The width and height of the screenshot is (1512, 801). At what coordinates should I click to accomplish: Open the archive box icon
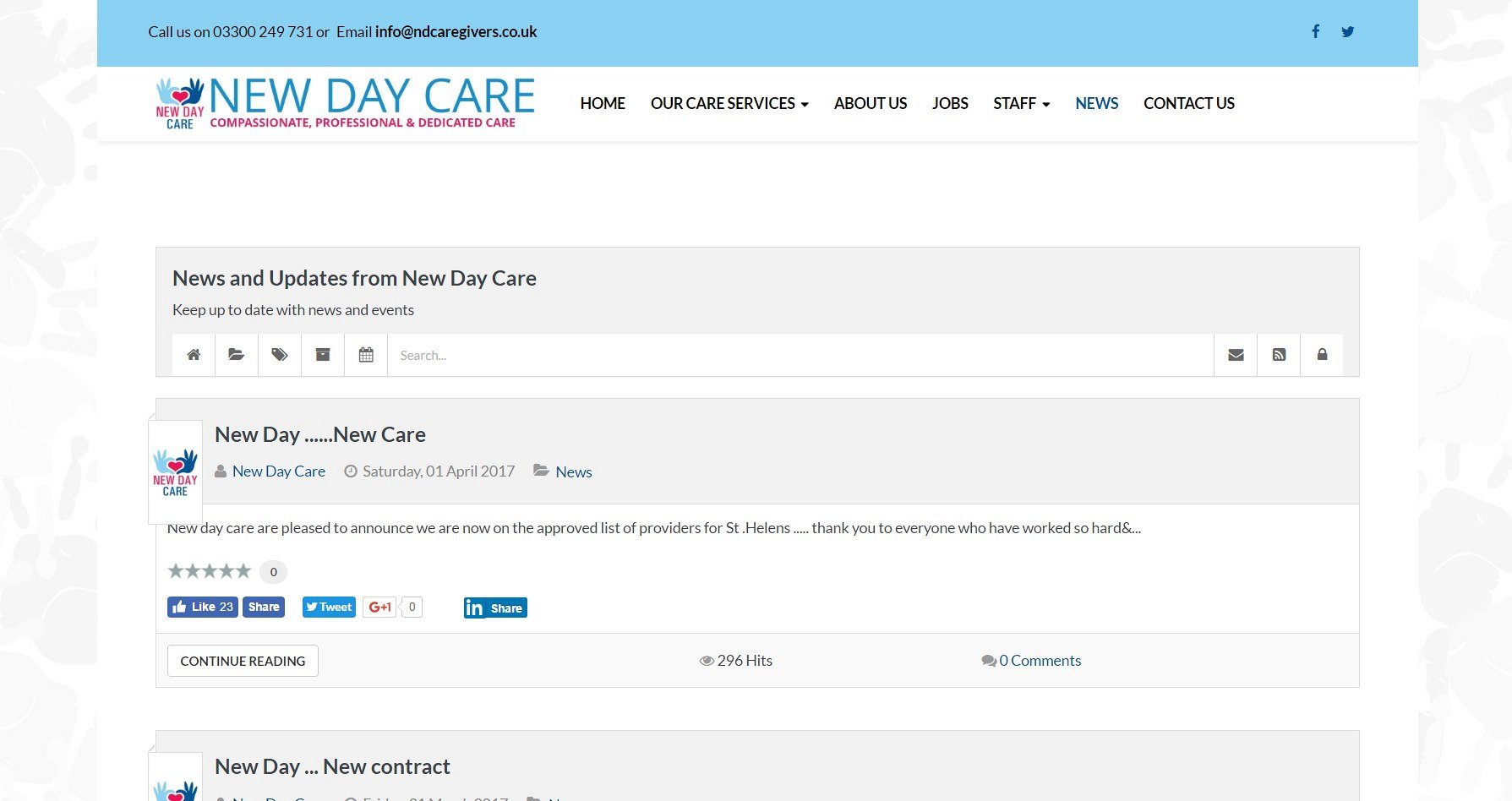[x=323, y=355]
